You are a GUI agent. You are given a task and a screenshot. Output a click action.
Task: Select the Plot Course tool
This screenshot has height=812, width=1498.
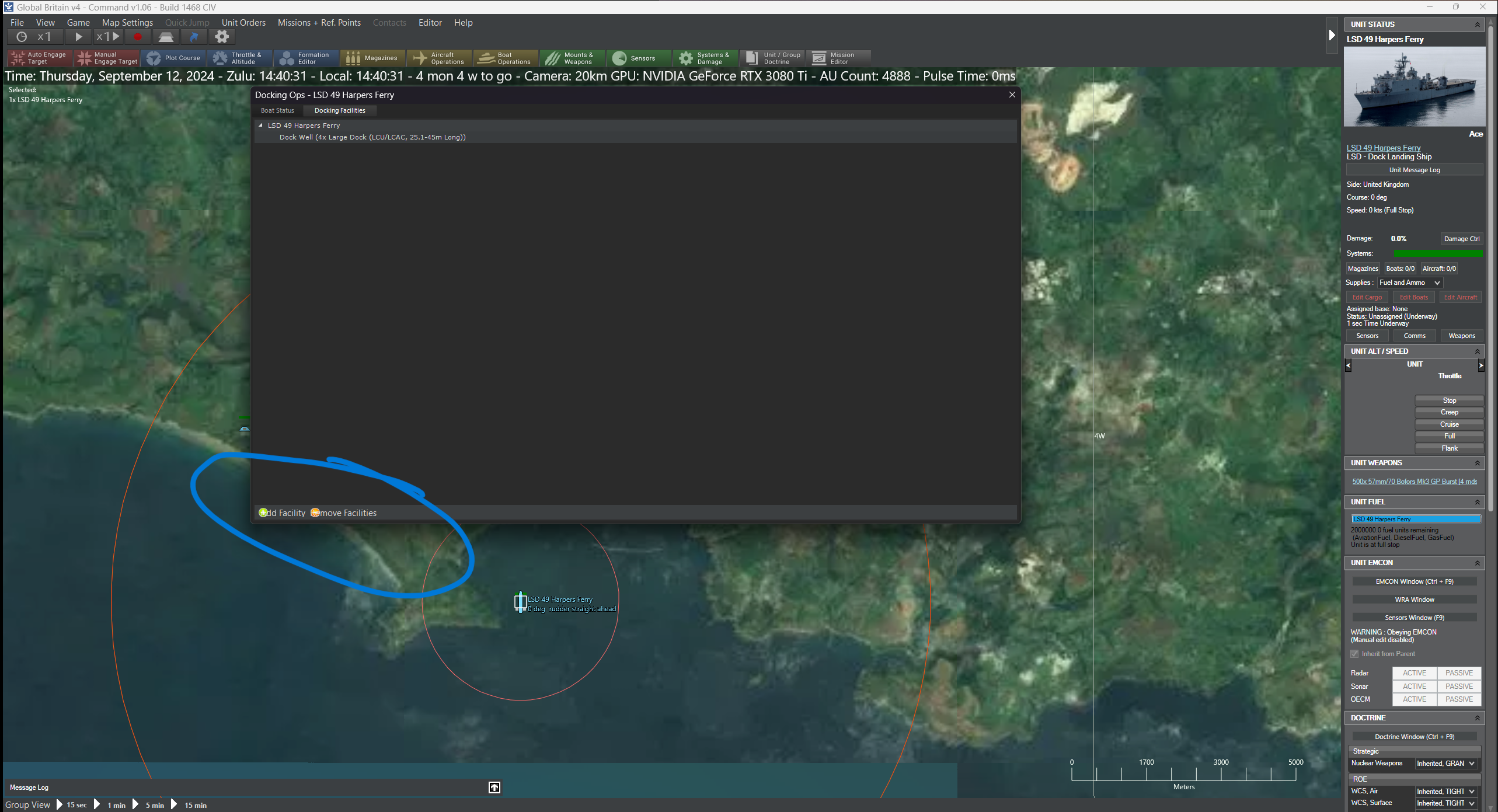pos(174,58)
